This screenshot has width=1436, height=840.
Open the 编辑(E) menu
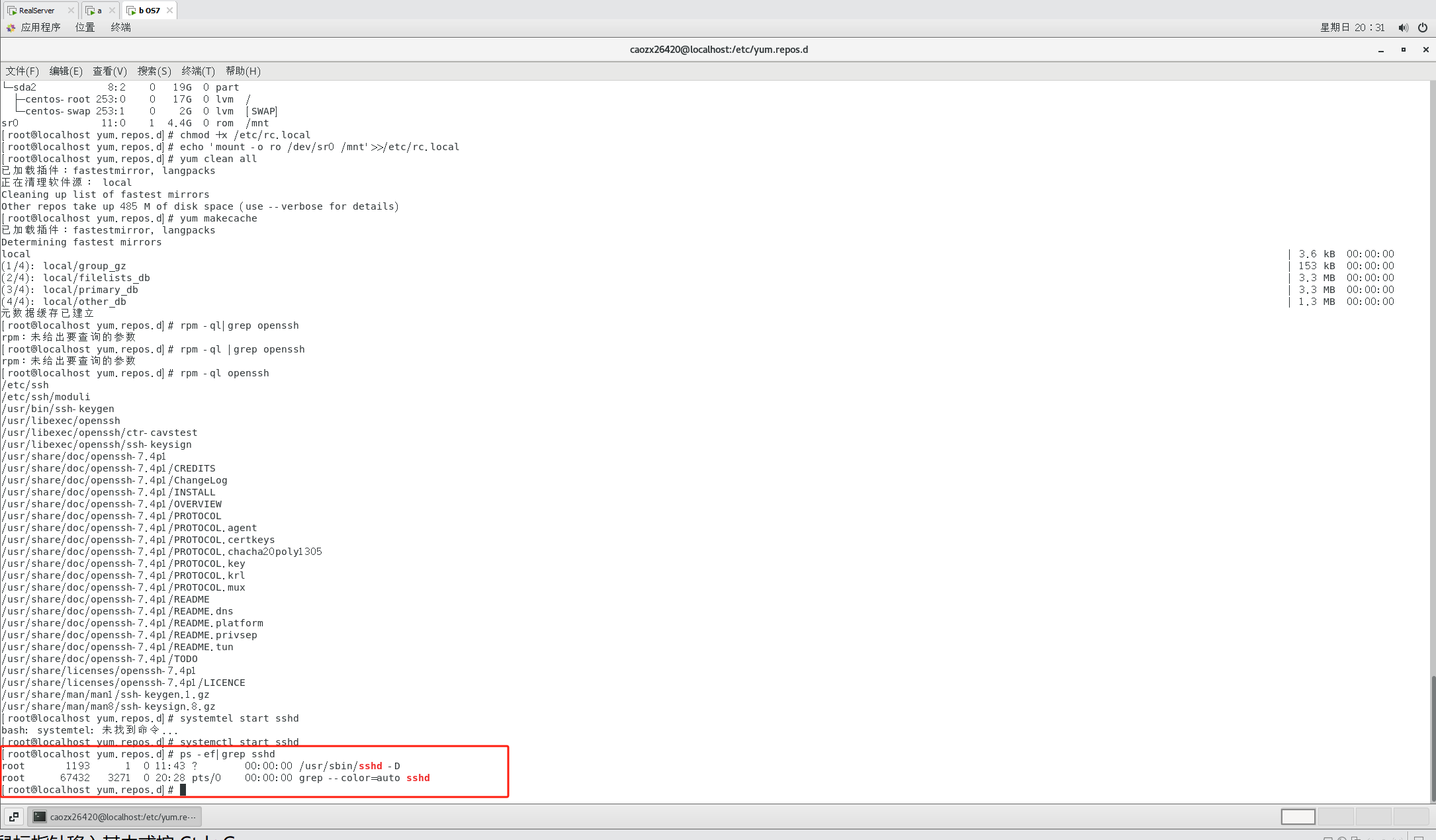click(x=66, y=71)
